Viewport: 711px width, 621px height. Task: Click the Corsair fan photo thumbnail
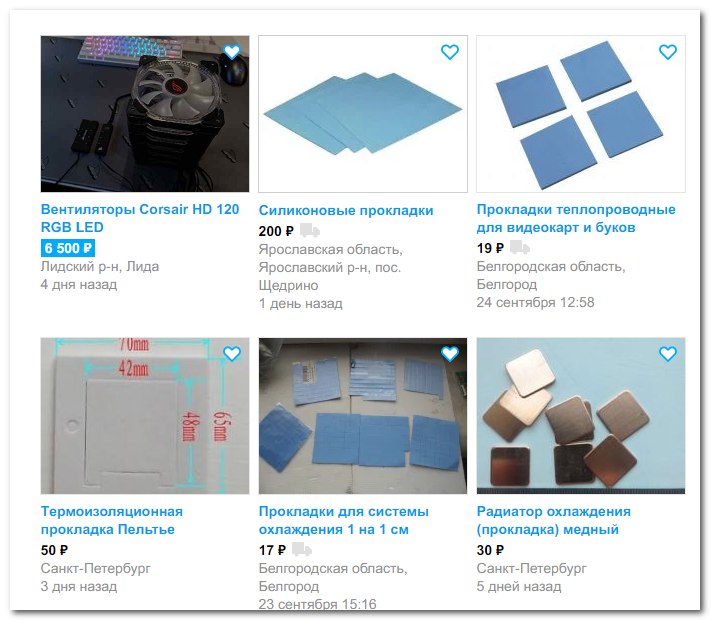[145, 114]
